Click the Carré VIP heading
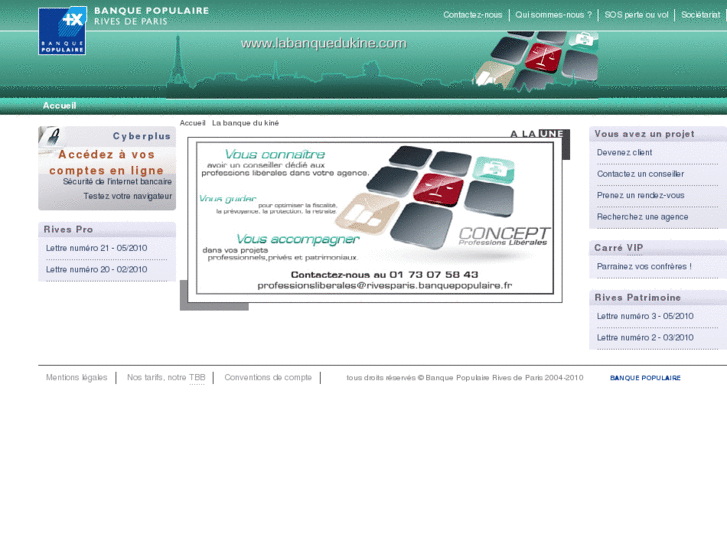The width and height of the screenshot is (727, 545). coord(619,248)
